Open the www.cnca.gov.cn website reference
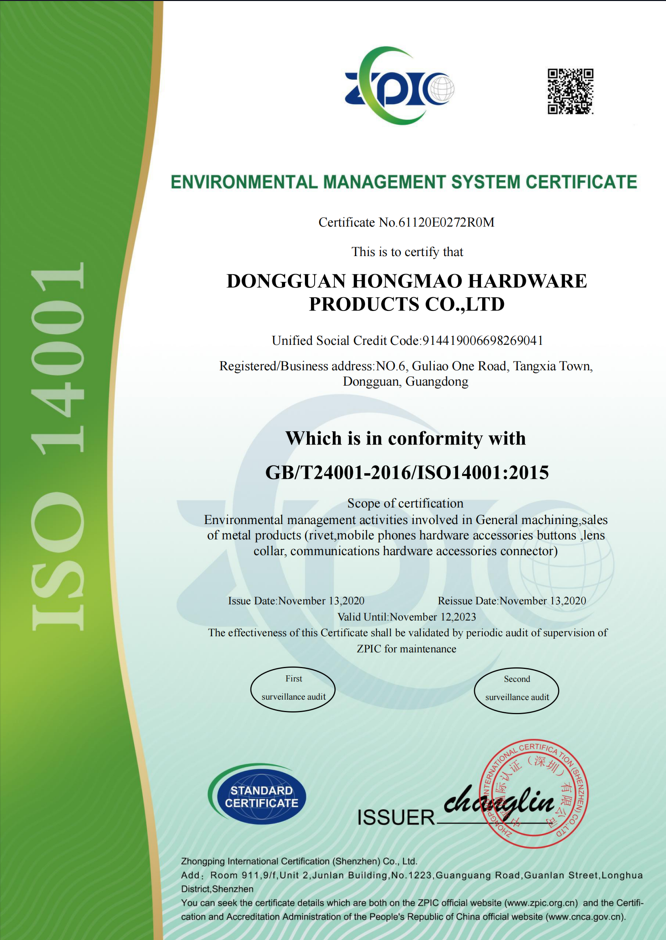 pos(585,917)
